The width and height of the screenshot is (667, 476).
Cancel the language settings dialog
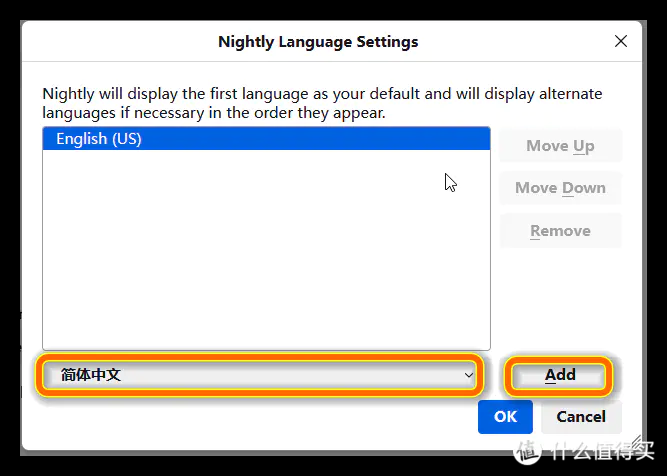pos(581,416)
